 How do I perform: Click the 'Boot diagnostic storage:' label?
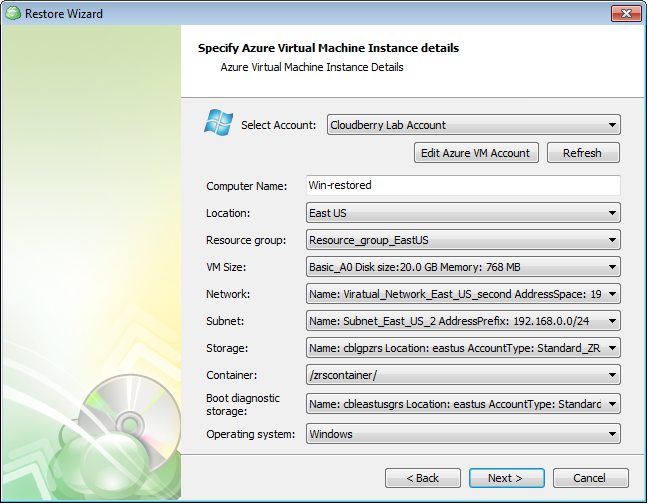pos(243,404)
